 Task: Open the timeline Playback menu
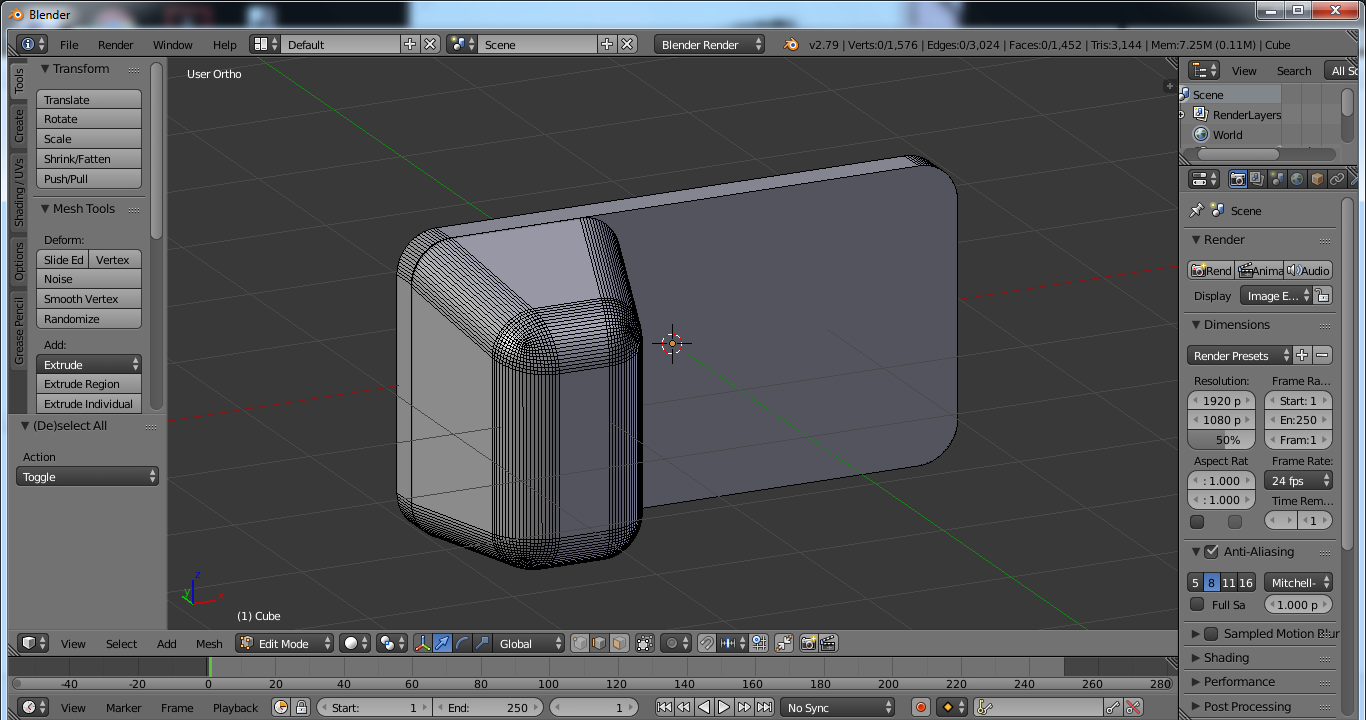coord(235,707)
